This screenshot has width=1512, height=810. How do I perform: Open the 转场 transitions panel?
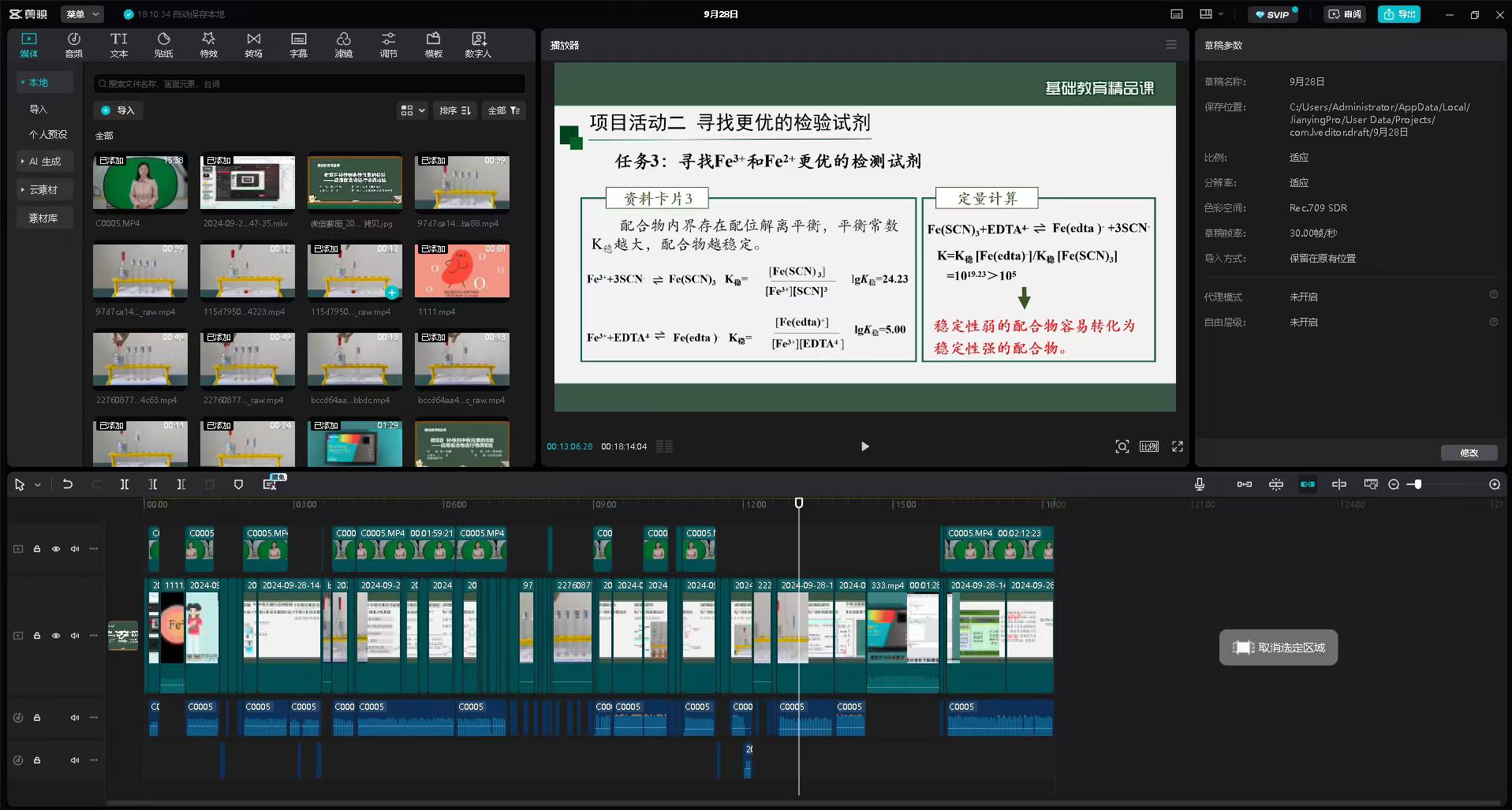(253, 45)
